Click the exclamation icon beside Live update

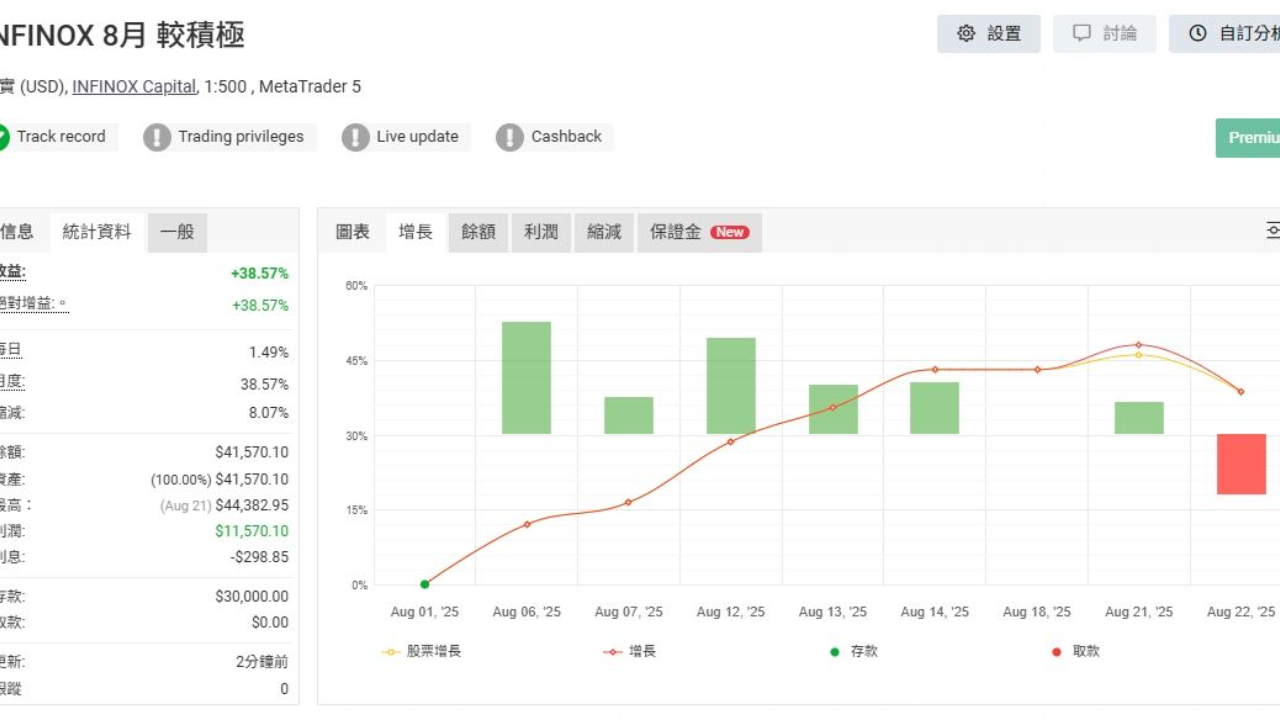(x=355, y=137)
